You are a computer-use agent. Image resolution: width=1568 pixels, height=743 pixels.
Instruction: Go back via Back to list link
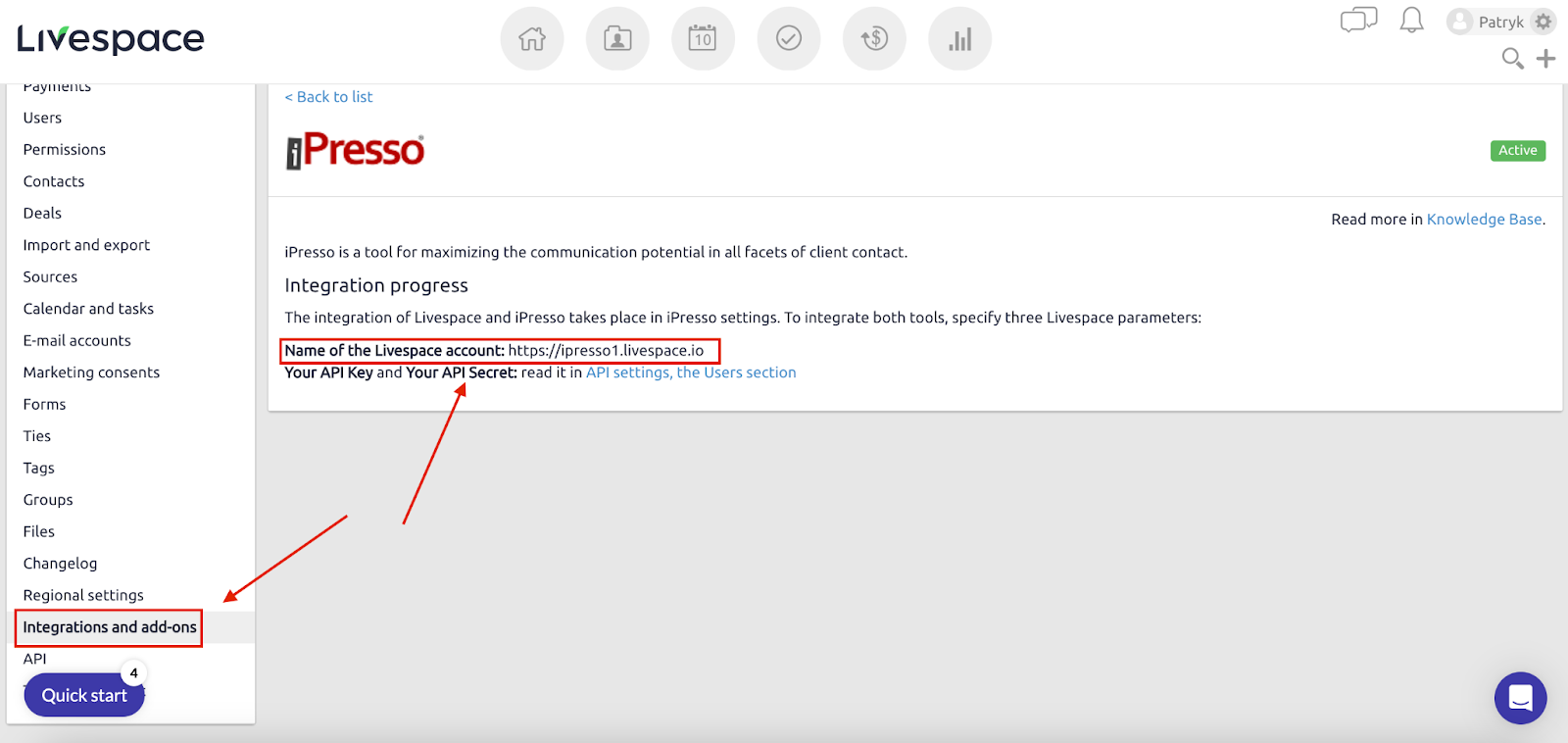click(x=328, y=97)
